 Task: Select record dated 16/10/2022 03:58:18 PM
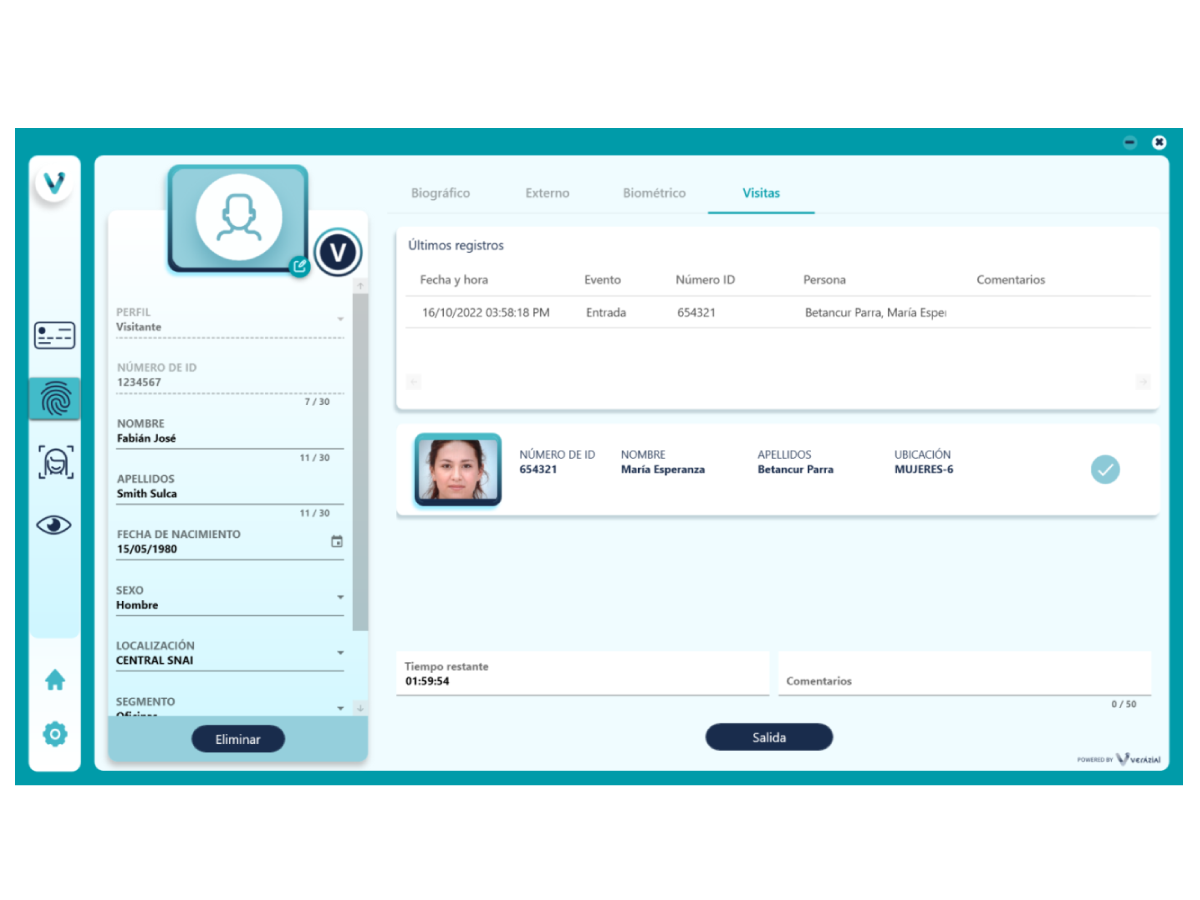[486, 313]
